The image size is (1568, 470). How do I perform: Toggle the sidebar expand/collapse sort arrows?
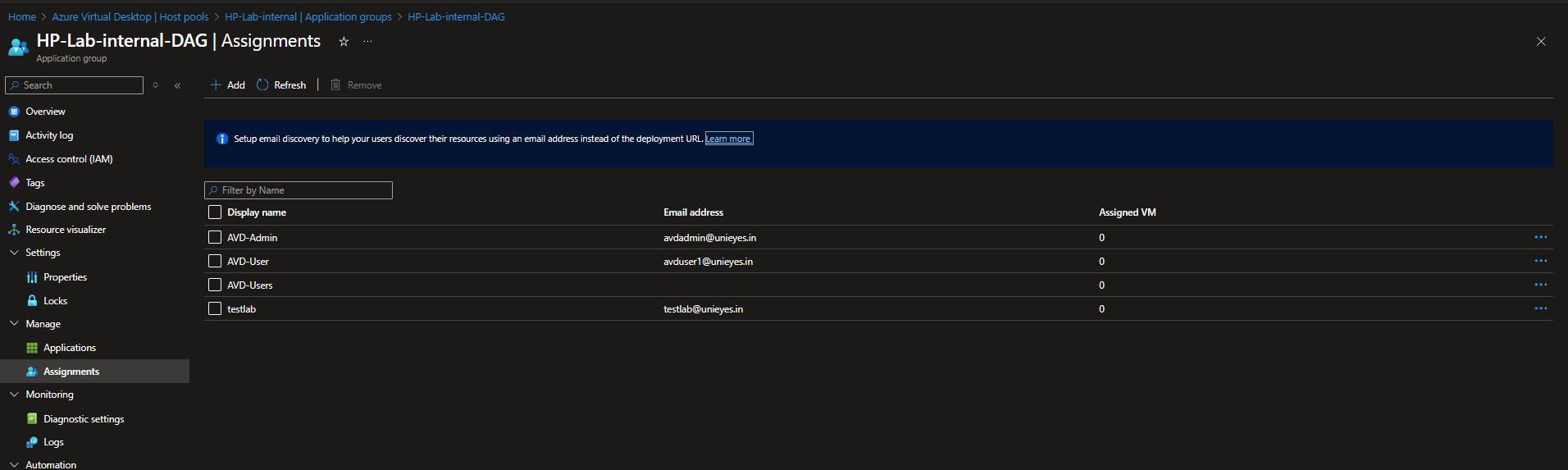[x=155, y=85]
